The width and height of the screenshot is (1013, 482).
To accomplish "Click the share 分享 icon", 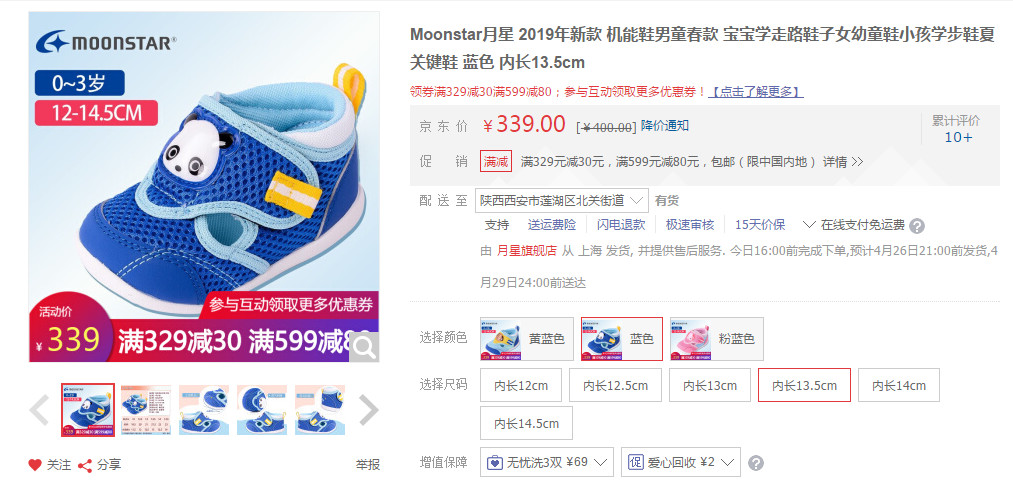I will coord(85,465).
